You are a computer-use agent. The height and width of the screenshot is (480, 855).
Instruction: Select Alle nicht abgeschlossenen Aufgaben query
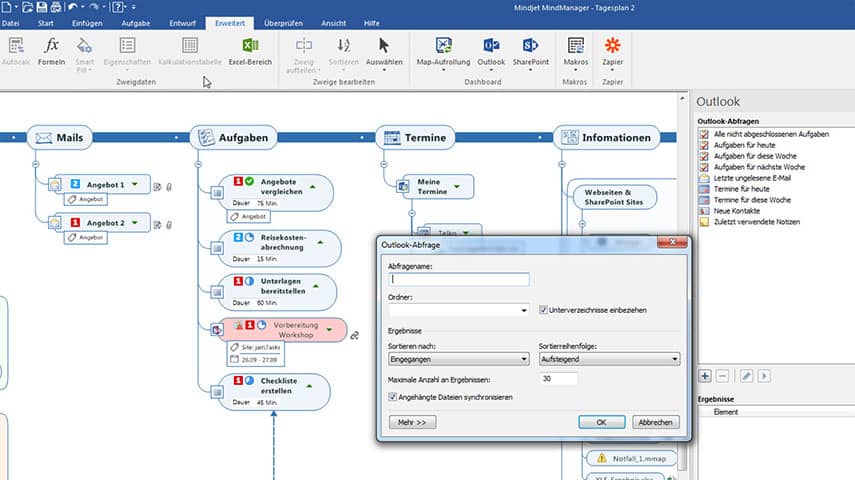[x=771, y=134]
